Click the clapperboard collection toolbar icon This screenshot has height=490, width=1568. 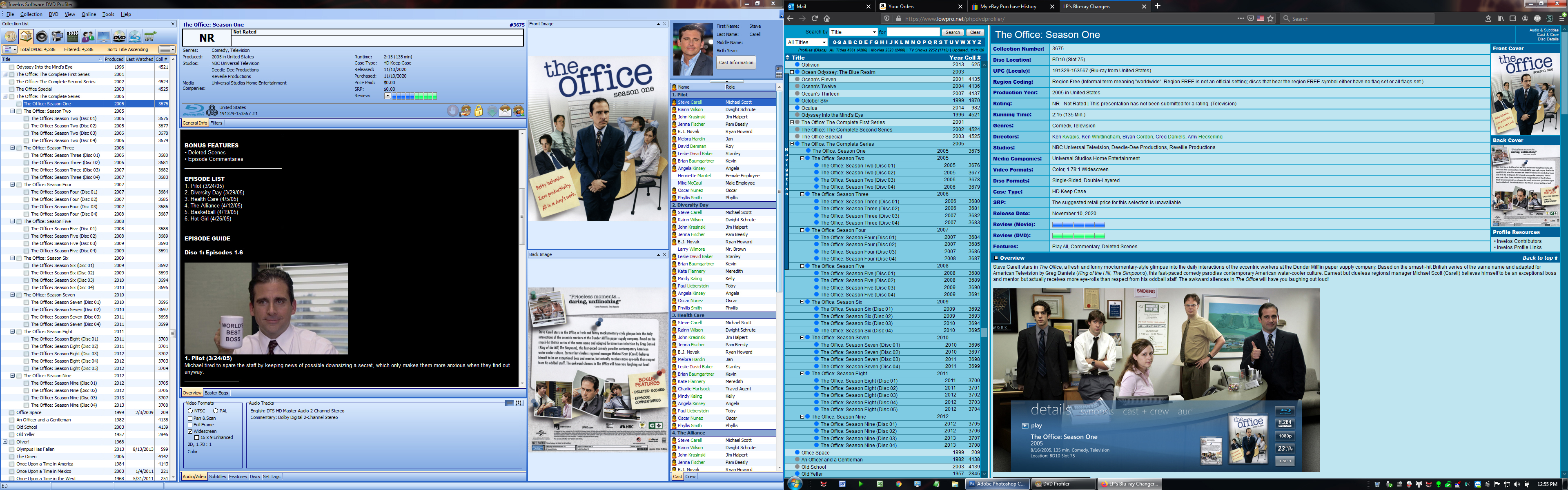73,36
